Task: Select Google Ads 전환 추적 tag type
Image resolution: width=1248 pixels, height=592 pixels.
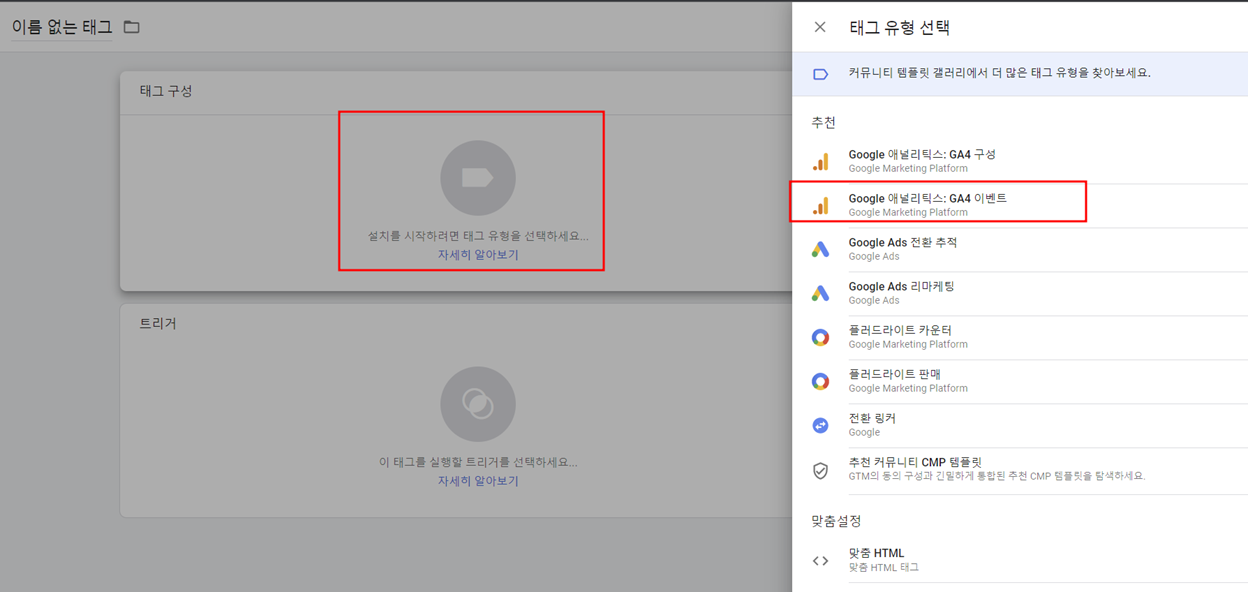Action: [1020, 249]
